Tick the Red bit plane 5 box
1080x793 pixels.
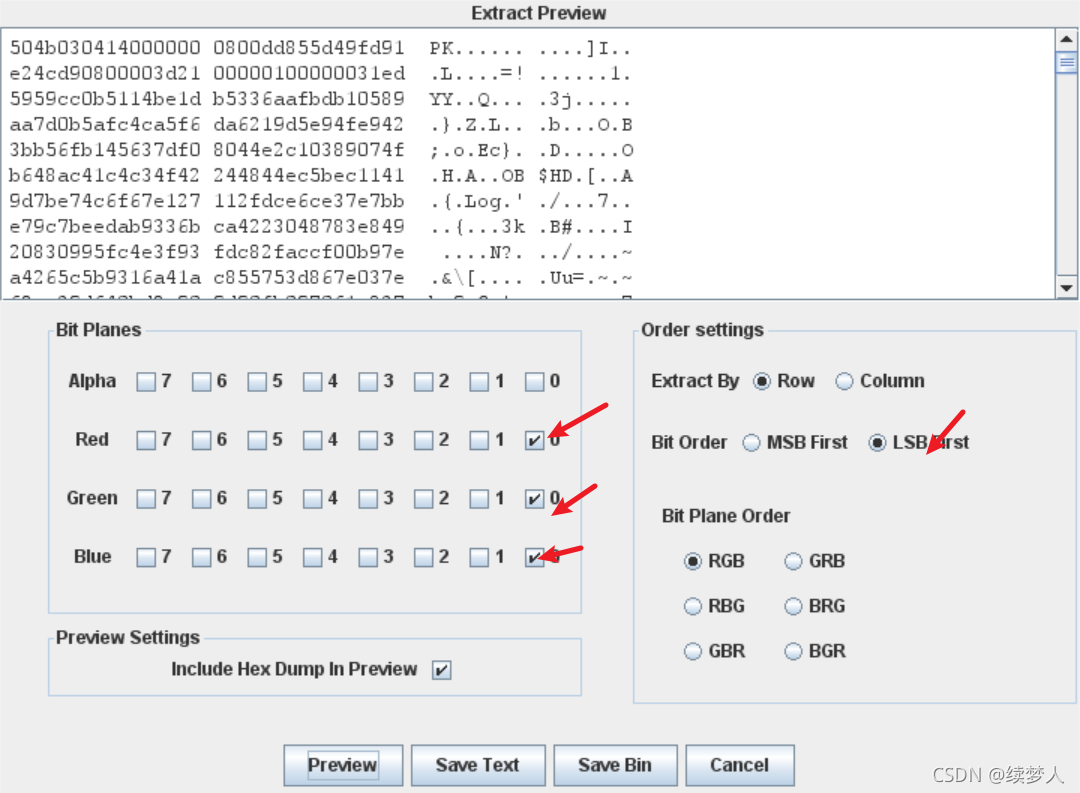click(x=257, y=440)
